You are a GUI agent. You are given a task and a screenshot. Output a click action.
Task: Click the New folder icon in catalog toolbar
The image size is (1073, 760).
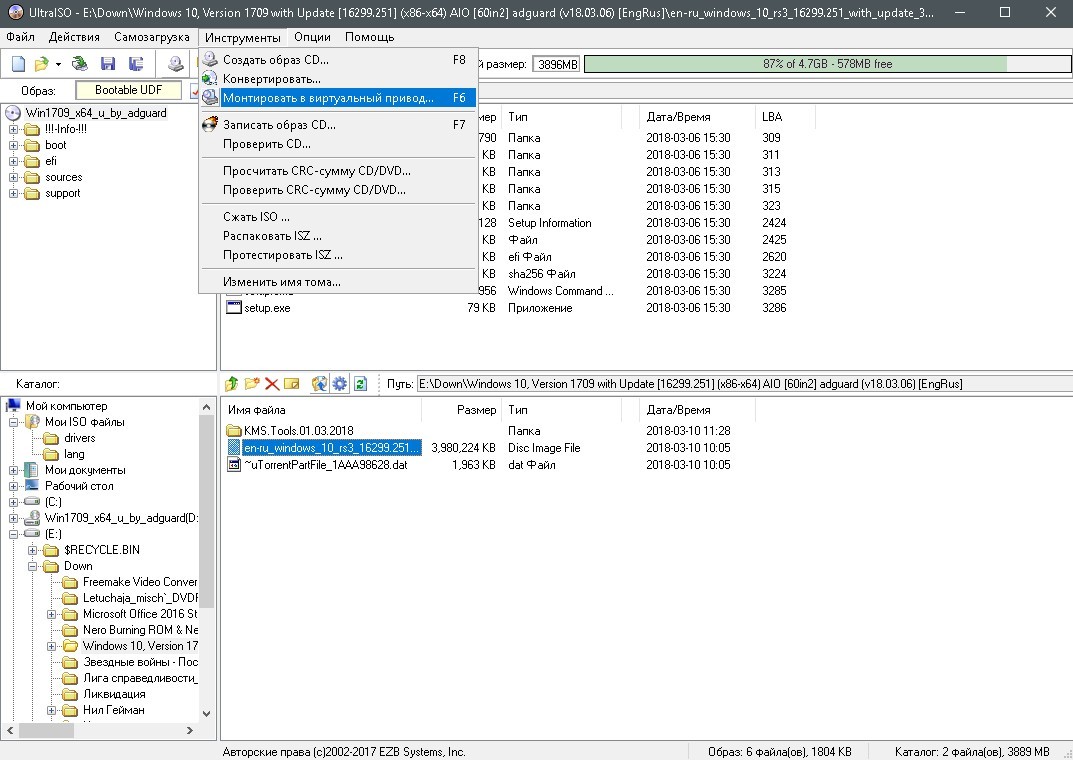(252, 384)
